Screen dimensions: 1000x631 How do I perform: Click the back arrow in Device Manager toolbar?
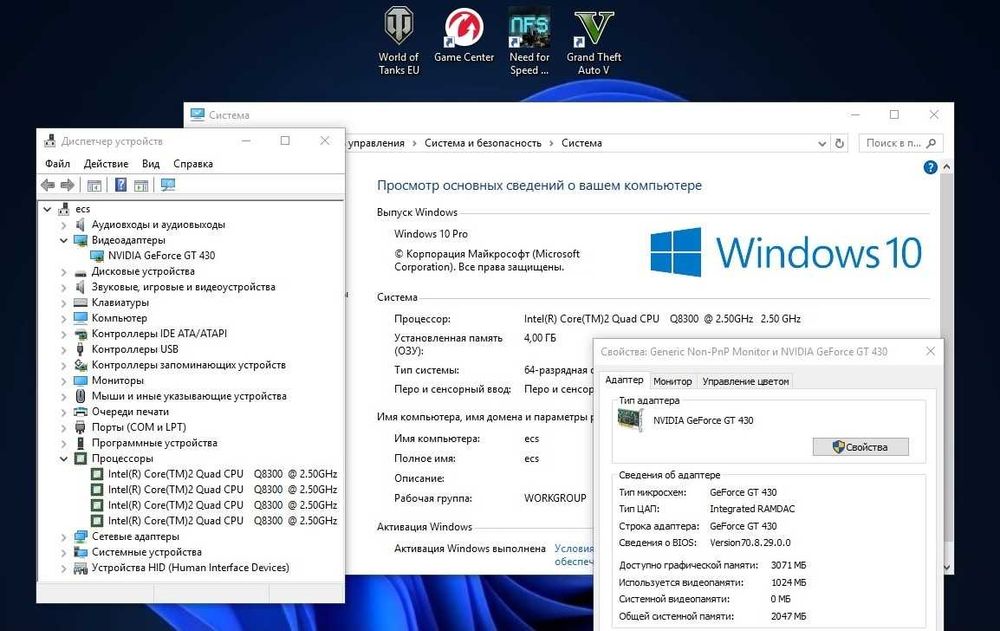48,185
